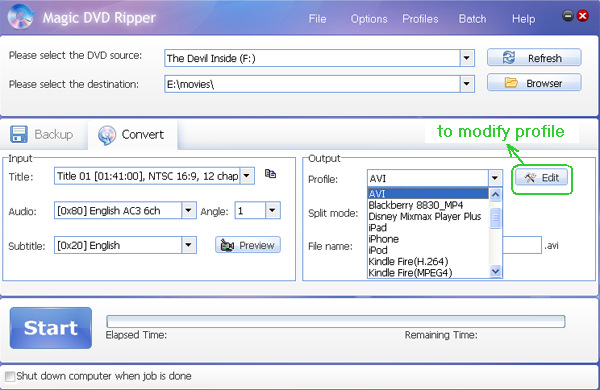Click the Backup floppy disk icon

[x=19, y=134]
